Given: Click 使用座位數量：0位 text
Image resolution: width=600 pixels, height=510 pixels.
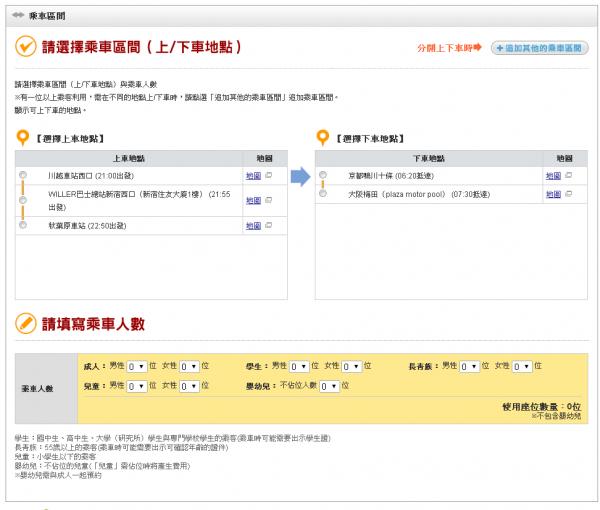Looking at the screenshot, I should click(x=542, y=406).
